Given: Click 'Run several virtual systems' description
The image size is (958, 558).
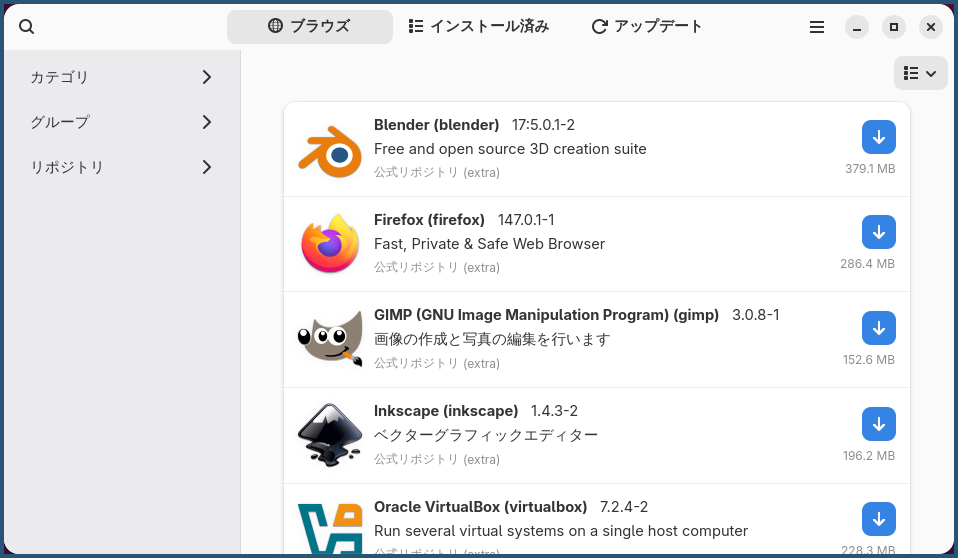Looking at the screenshot, I should point(561,530).
